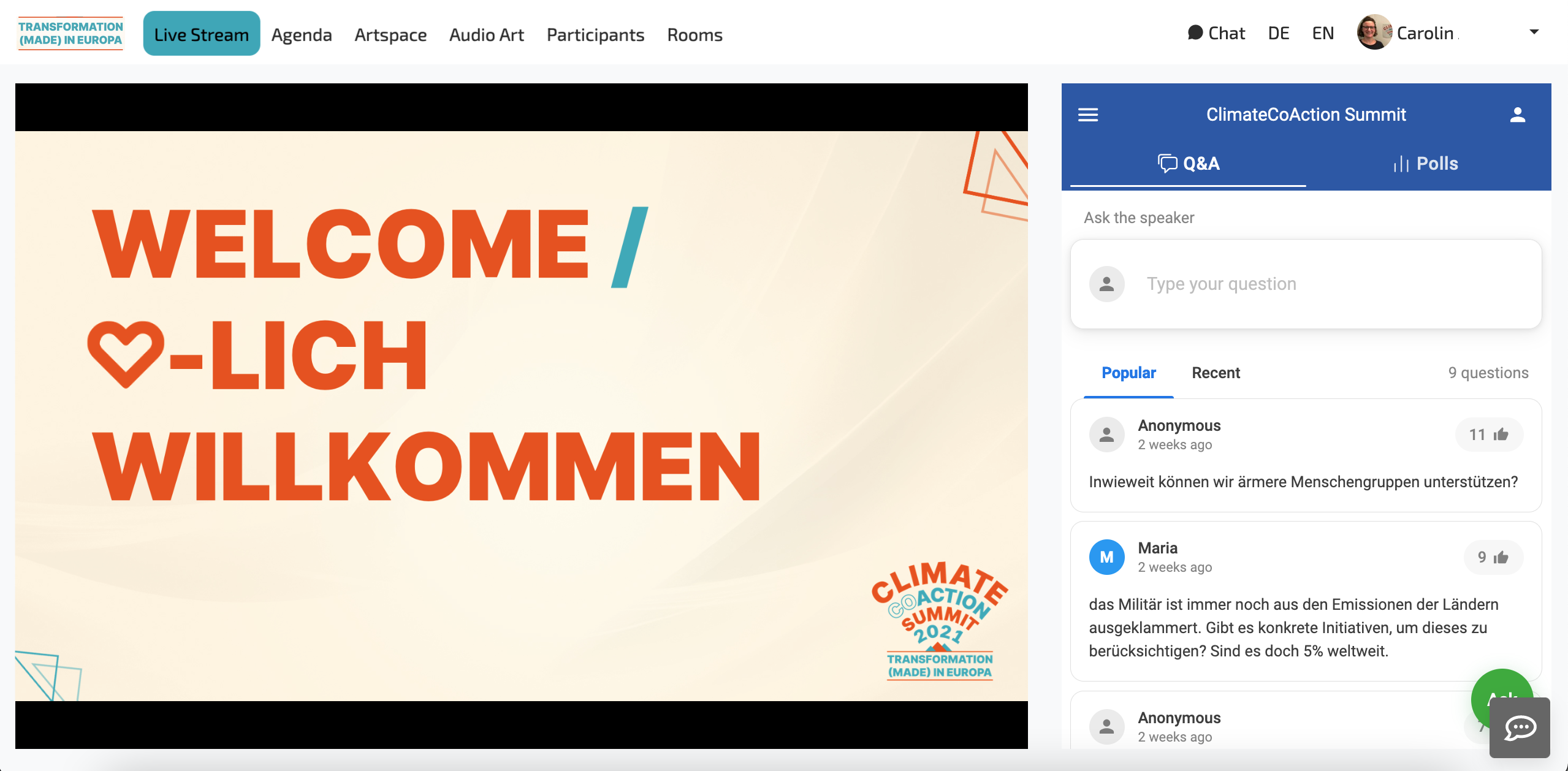Click Carolin's profile avatar photo
The image size is (1568, 771).
click(1374, 32)
